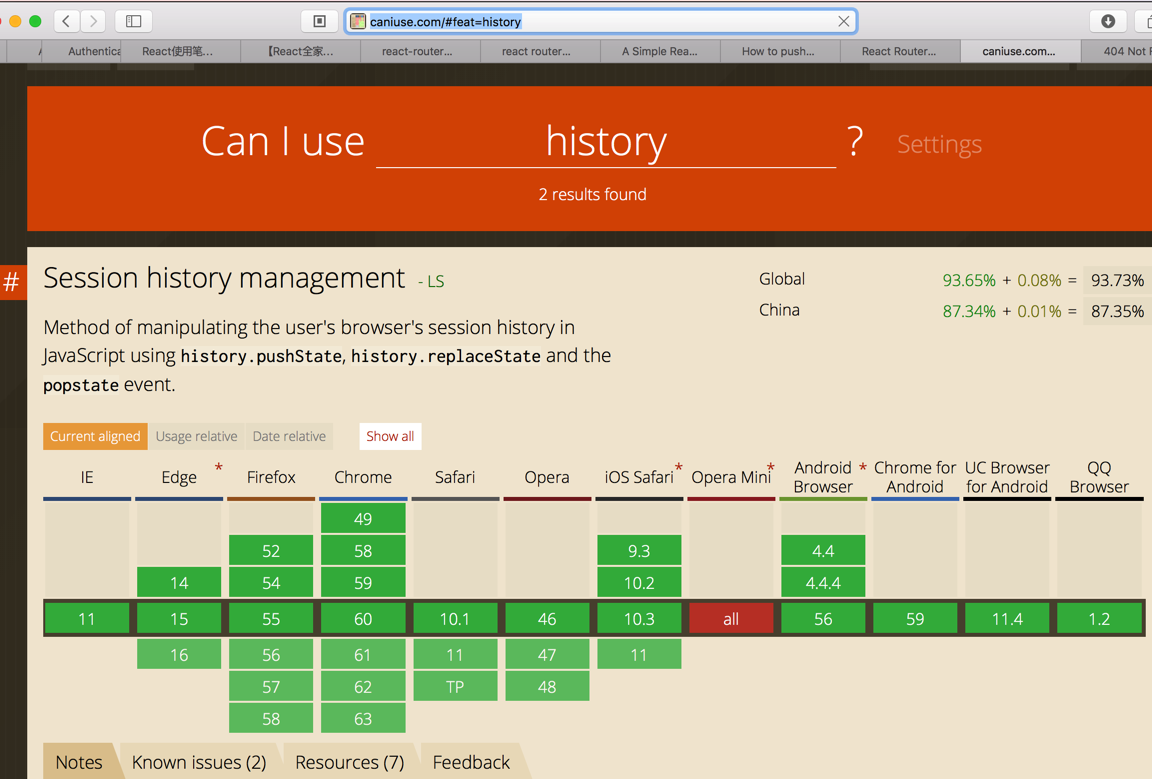Screen dimensions: 1152x779
Task: Switch to the 'react router...' browser tab
Action: click(x=540, y=51)
